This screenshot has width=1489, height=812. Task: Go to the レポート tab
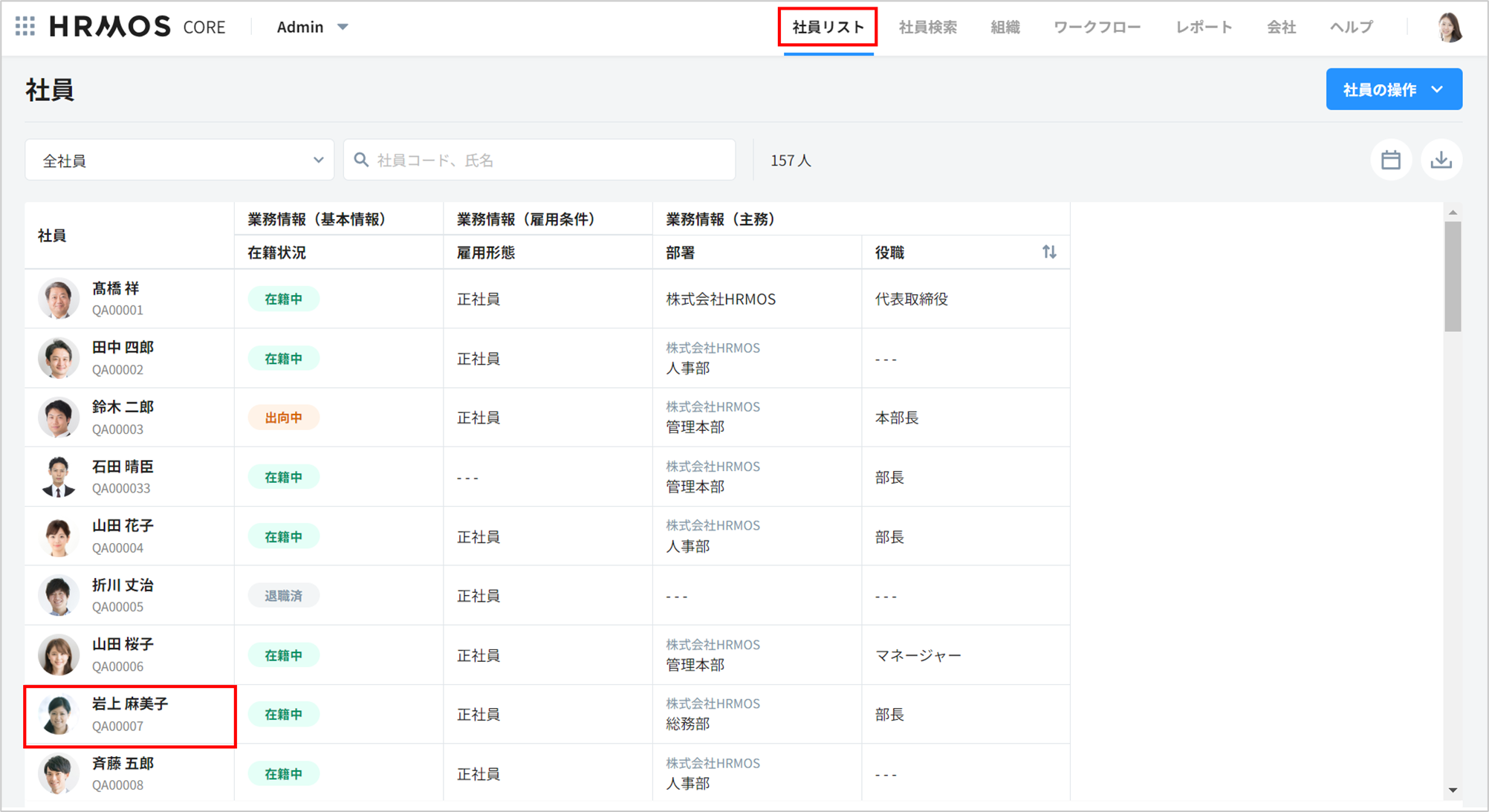click(x=1203, y=27)
